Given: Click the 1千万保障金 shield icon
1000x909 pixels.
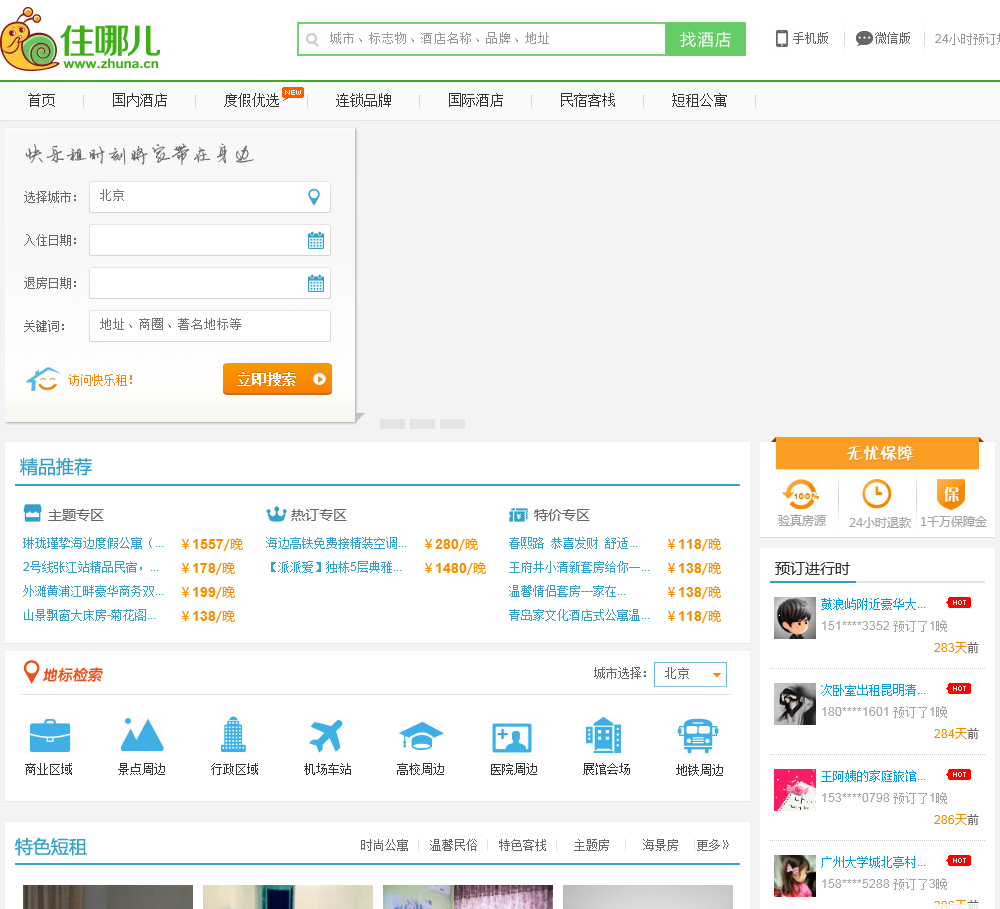Looking at the screenshot, I should (951, 494).
